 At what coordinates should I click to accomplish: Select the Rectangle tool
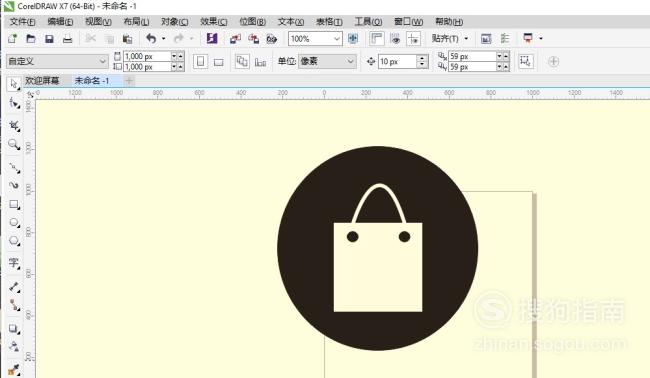coord(14,204)
